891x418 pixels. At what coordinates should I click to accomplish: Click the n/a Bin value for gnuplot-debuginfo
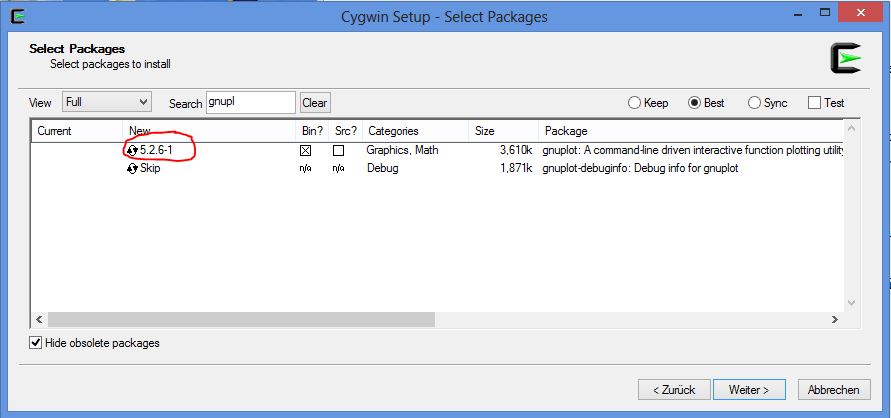coord(306,169)
